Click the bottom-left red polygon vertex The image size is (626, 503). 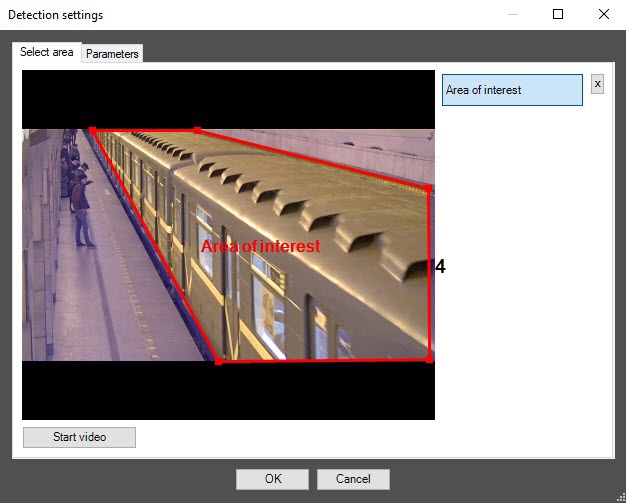click(x=219, y=361)
